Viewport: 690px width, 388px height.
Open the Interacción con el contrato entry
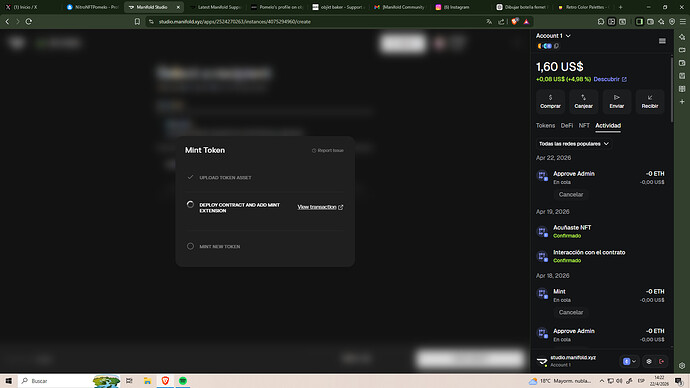[x=601, y=256]
